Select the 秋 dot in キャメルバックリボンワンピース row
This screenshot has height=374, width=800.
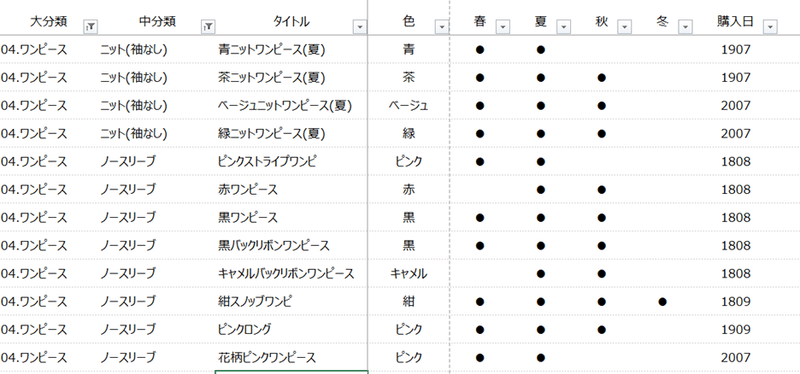pos(602,275)
